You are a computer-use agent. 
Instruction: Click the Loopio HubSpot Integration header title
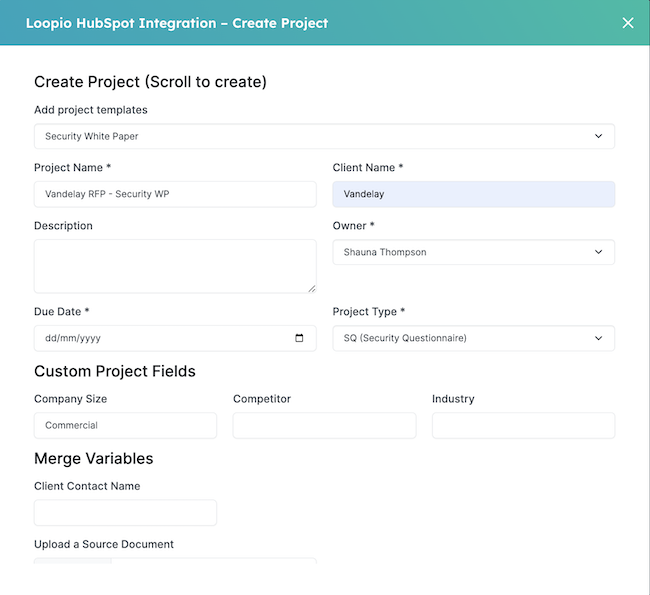177,23
